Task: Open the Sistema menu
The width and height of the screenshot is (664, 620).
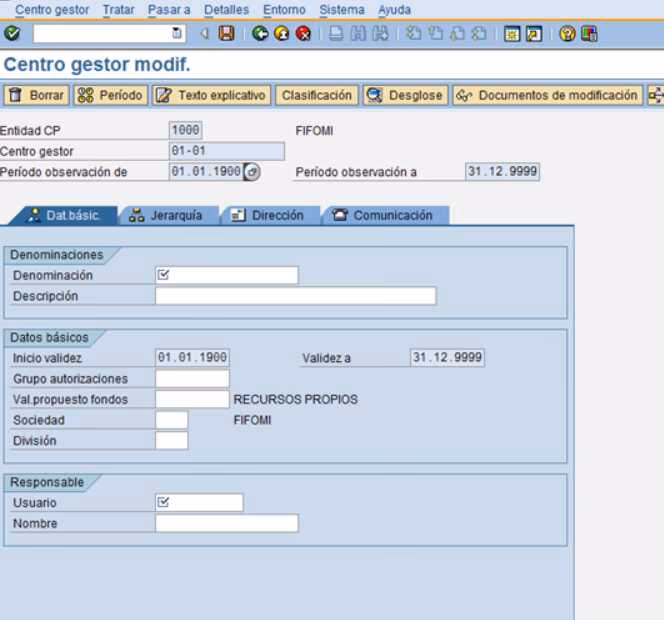Action: click(342, 10)
